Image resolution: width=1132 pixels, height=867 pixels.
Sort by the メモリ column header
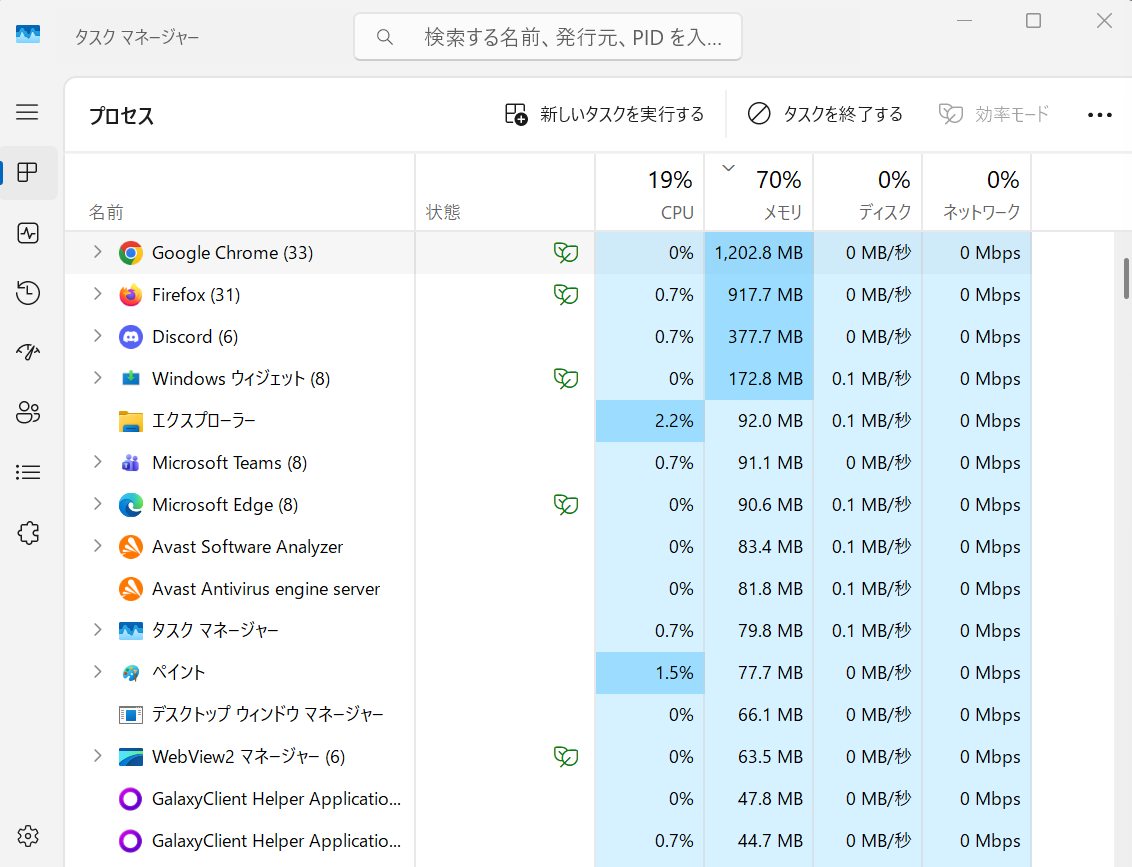pos(759,194)
